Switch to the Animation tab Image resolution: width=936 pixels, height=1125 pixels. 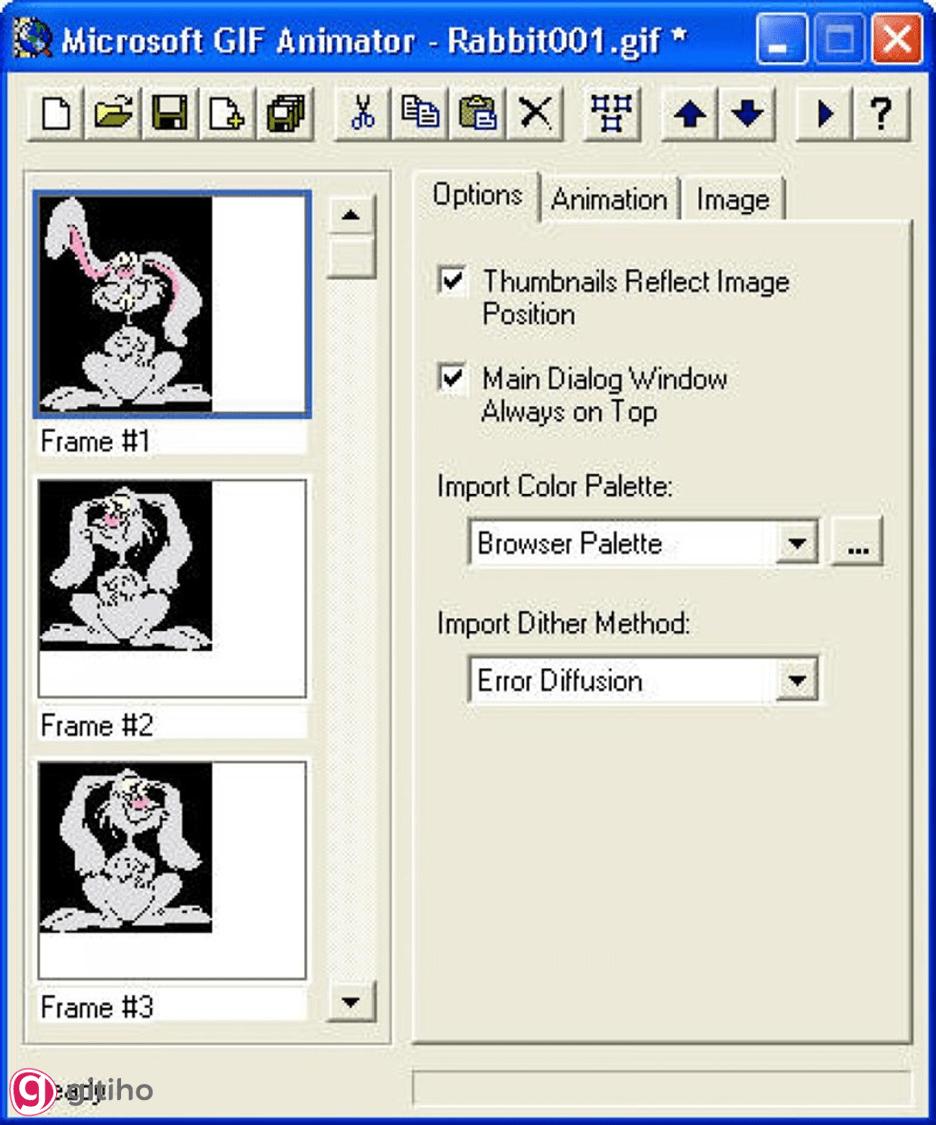pyautogui.click(x=609, y=200)
